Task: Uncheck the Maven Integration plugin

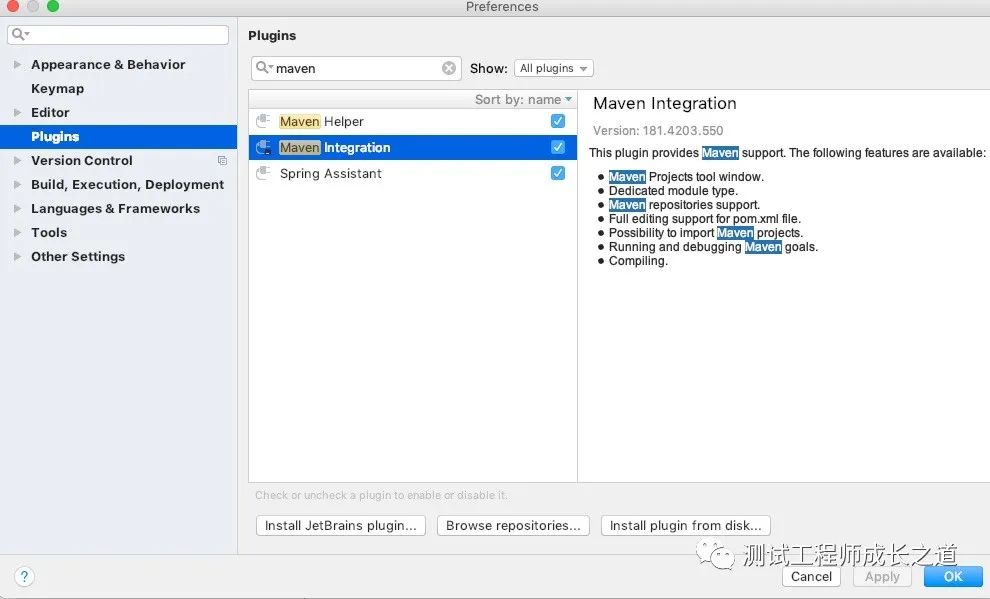Action: 558,147
